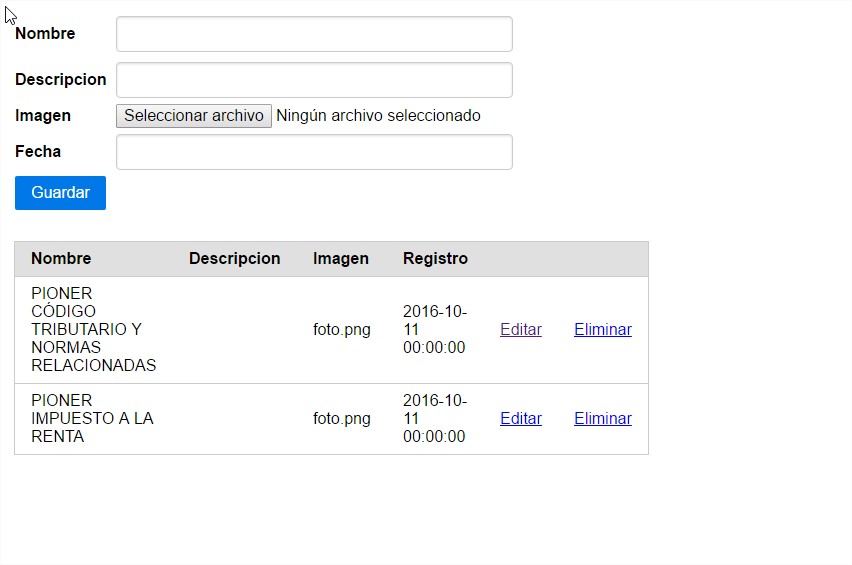Focus the Descripcion text input field
The height and width of the screenshot is (565, 852).
[314, 80]
